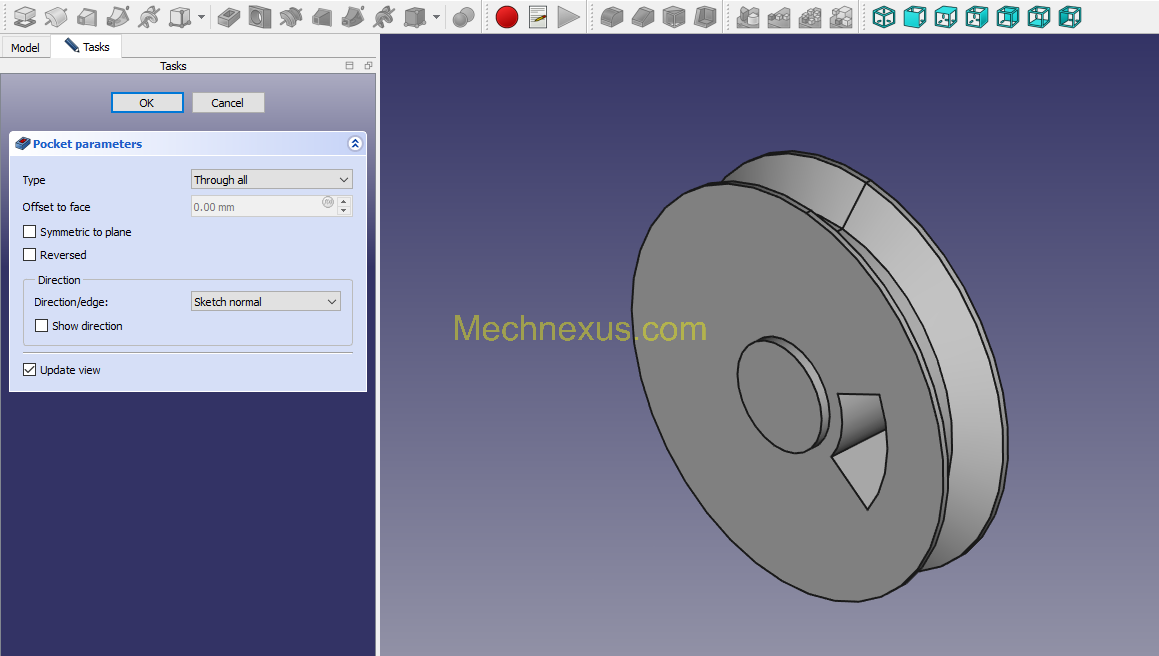Select the Subtractive helix tool
The image size is (1159, 656).
384,16
